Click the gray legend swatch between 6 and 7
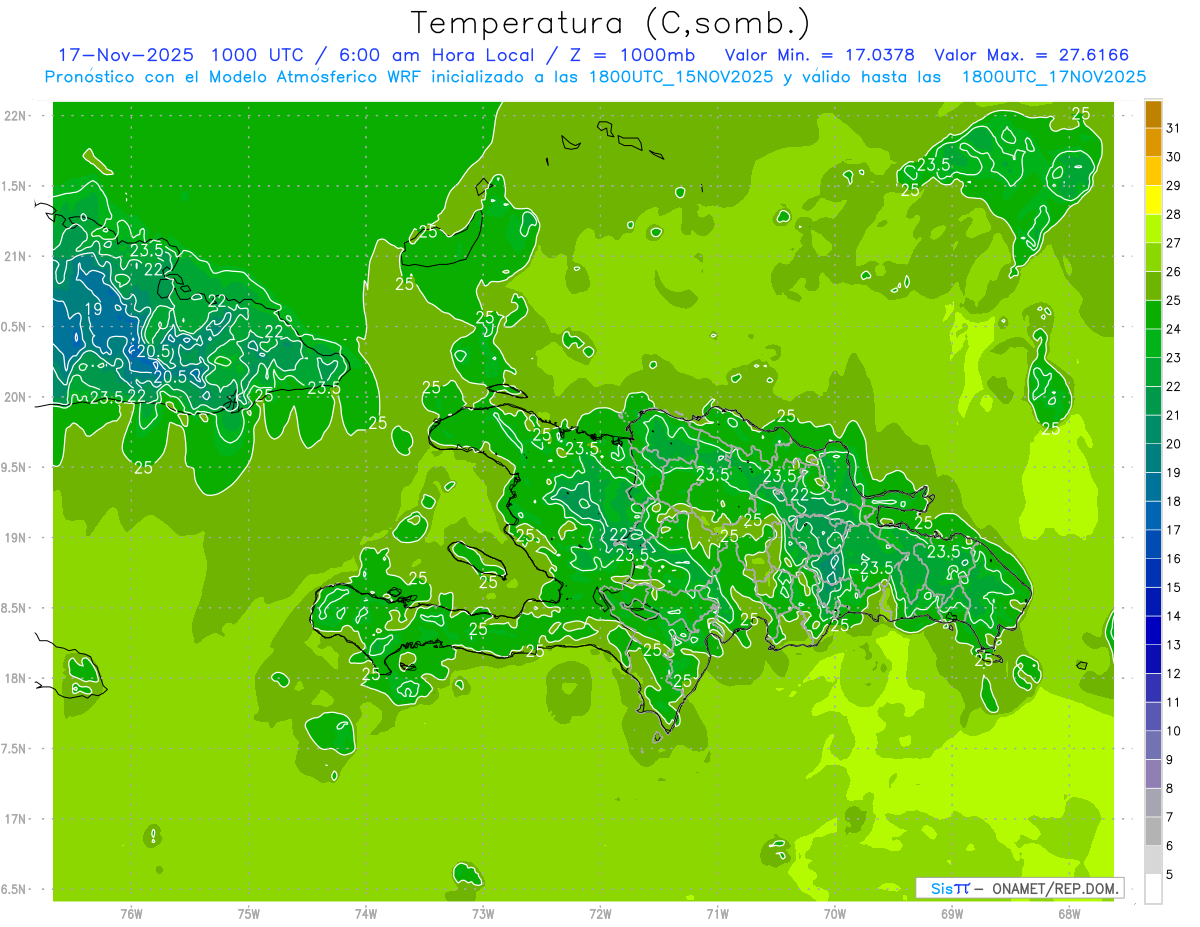1200x927 pixels. point(1153,832)
